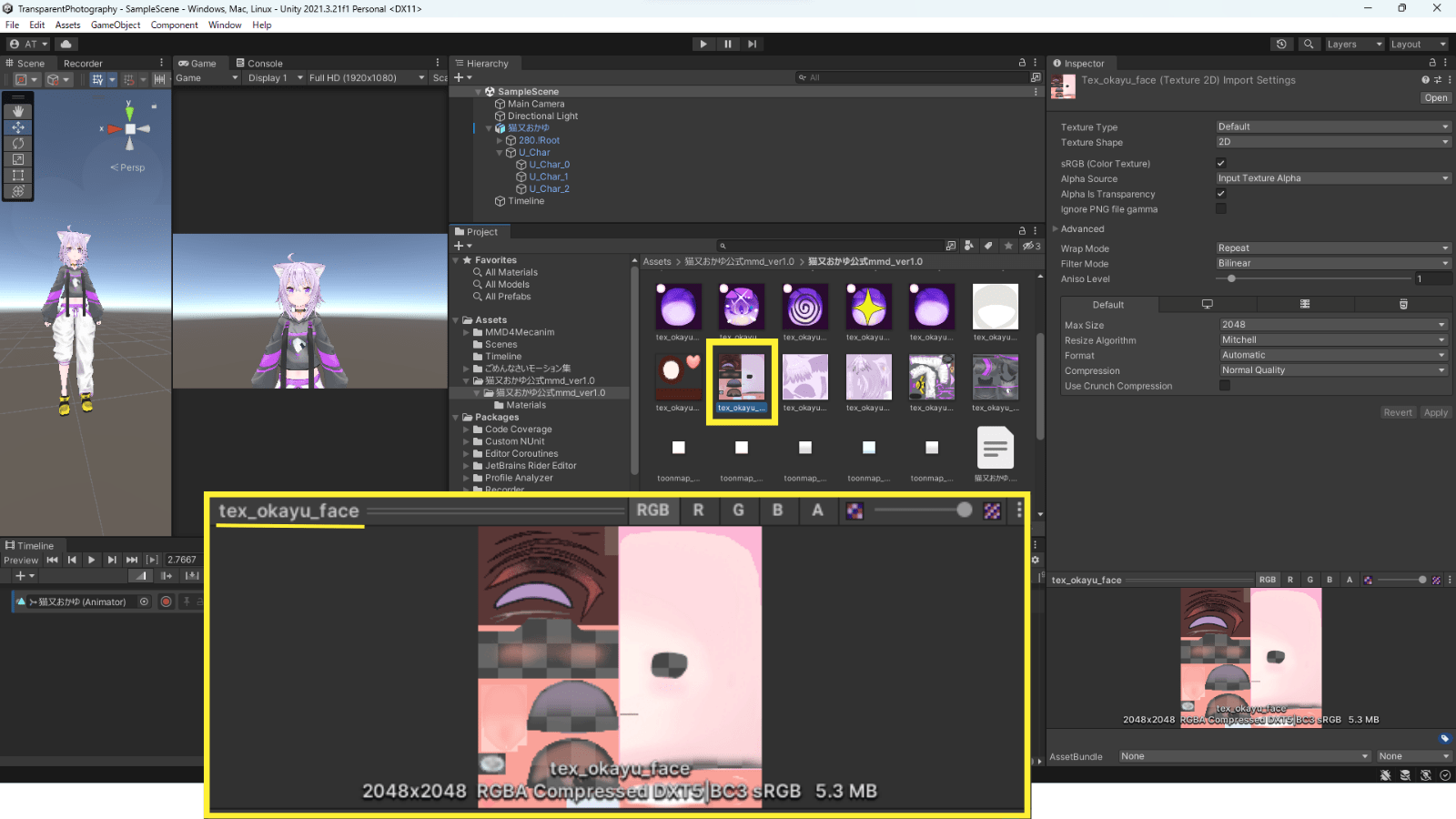This screenshot has width=1456, height=819.
Task: Open the Max Size dropdown
Action: [x=1334, y=325]
